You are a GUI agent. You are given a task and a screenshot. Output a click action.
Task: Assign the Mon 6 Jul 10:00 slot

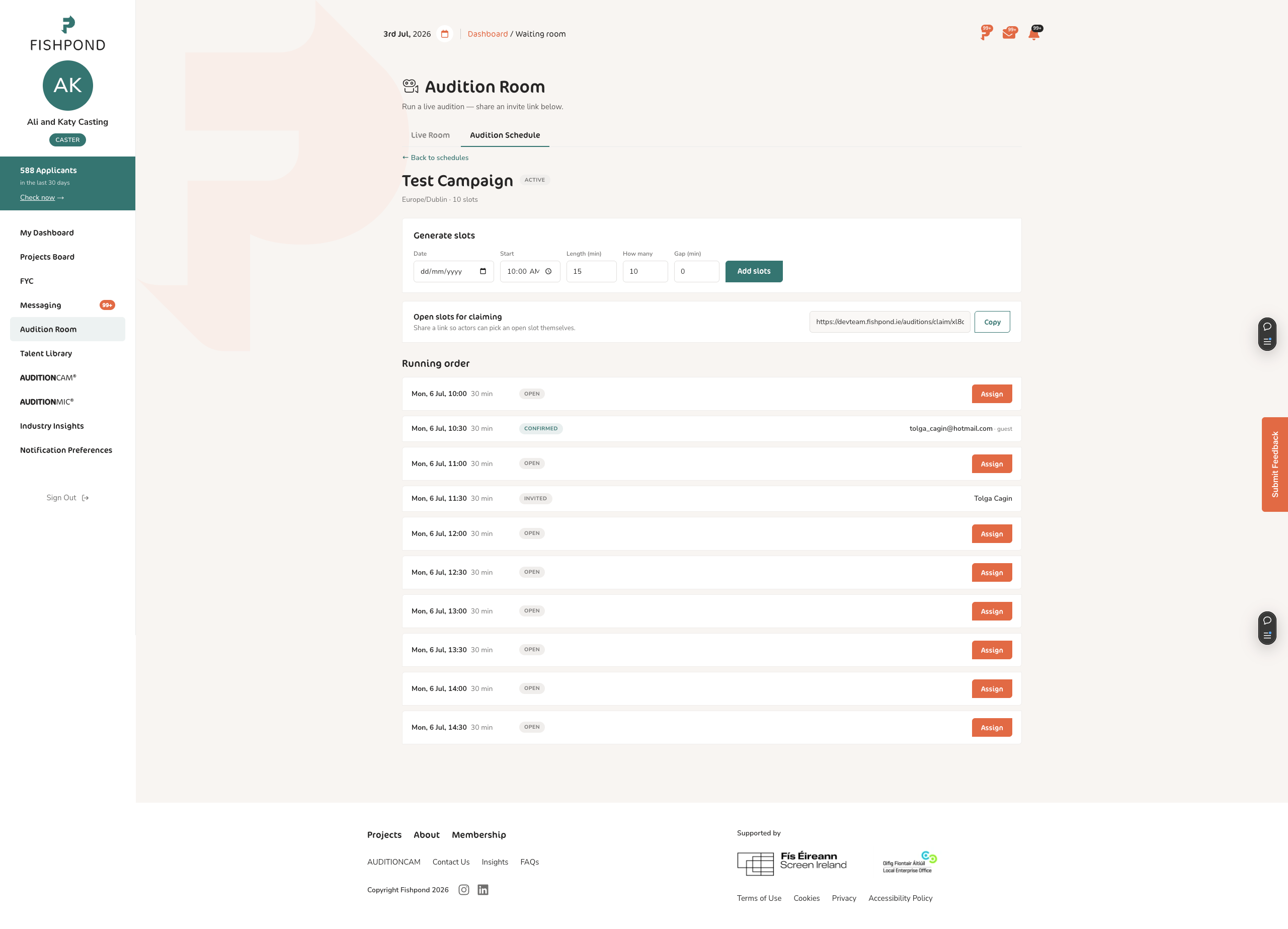[x=992, y=394]
